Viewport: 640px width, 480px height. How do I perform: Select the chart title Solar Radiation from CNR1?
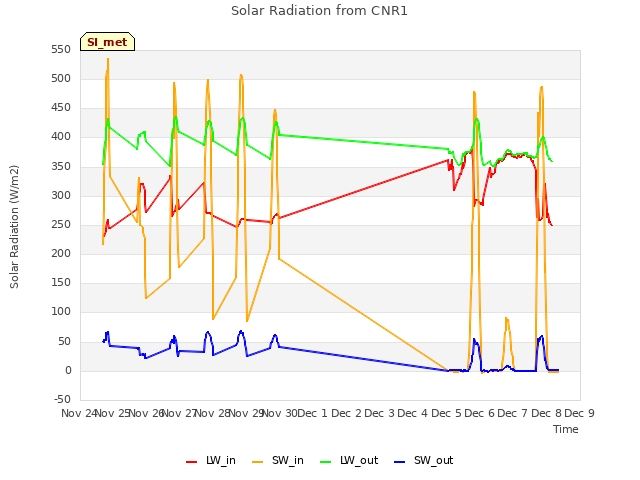(319, 11)
